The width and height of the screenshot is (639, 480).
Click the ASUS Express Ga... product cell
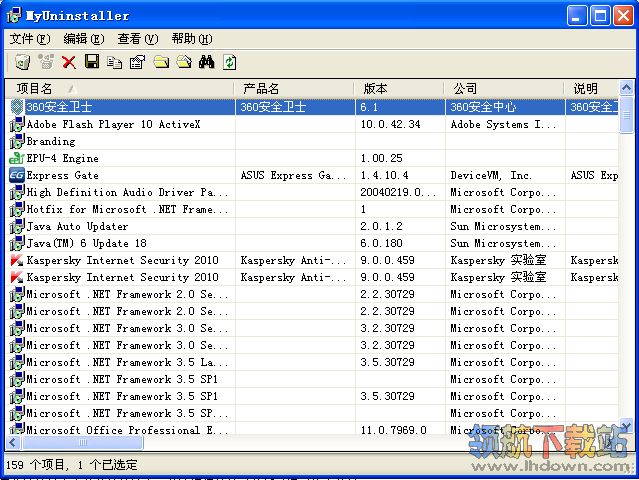[x=293, y=175]
